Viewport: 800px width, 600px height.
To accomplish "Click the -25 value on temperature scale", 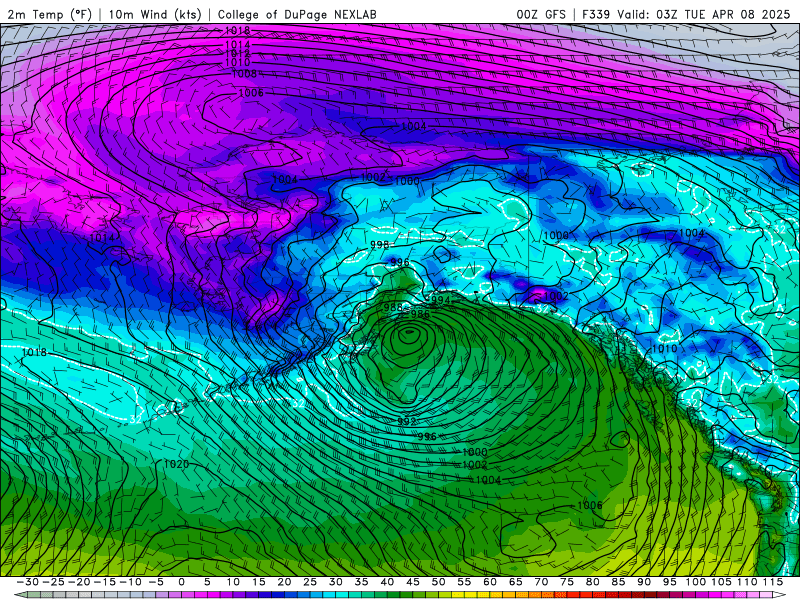I will (x=53, y=582).
